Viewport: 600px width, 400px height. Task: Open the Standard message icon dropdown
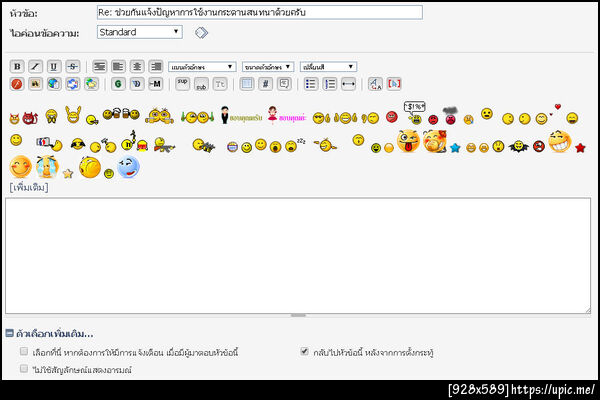pyautogui.click(x=139, y=32)
